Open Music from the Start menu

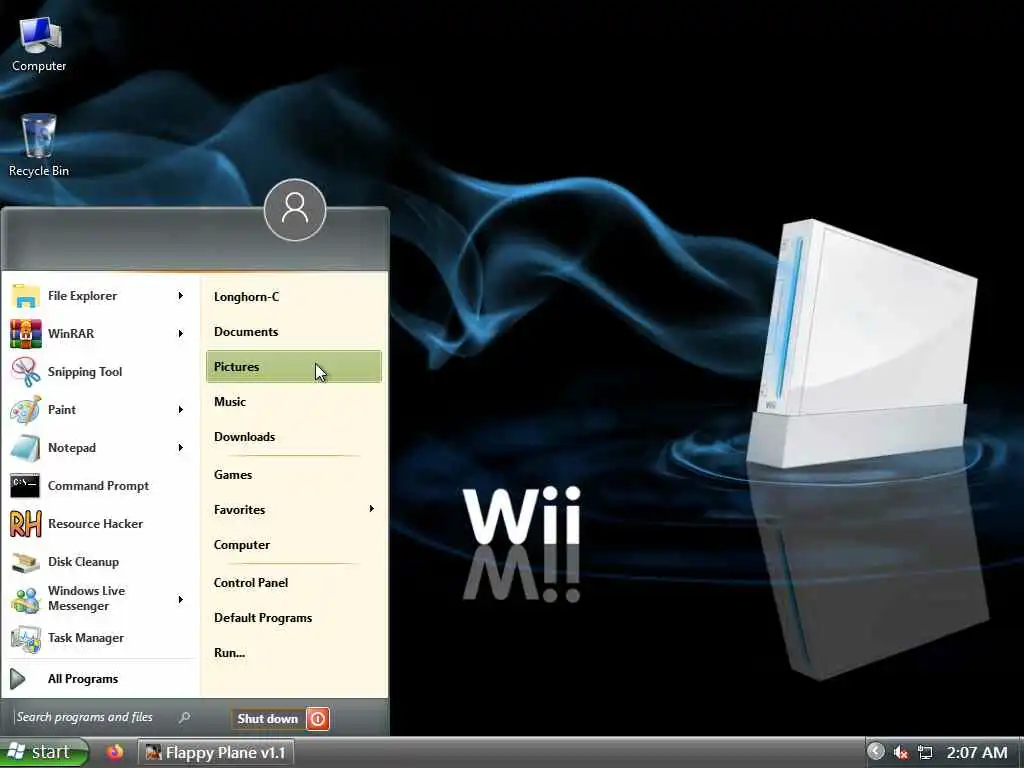pyautogui.click(x=294, y=402)
